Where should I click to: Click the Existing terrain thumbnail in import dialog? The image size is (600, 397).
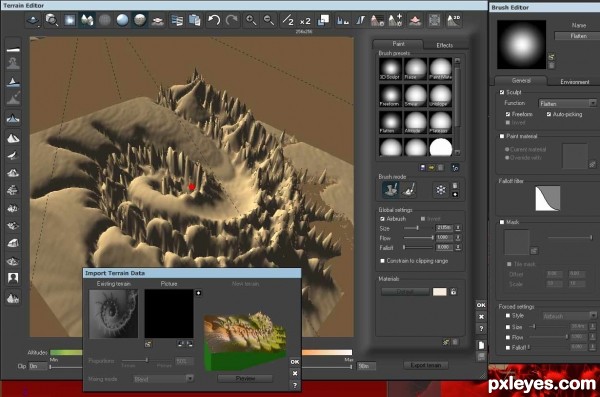[113, 314]
